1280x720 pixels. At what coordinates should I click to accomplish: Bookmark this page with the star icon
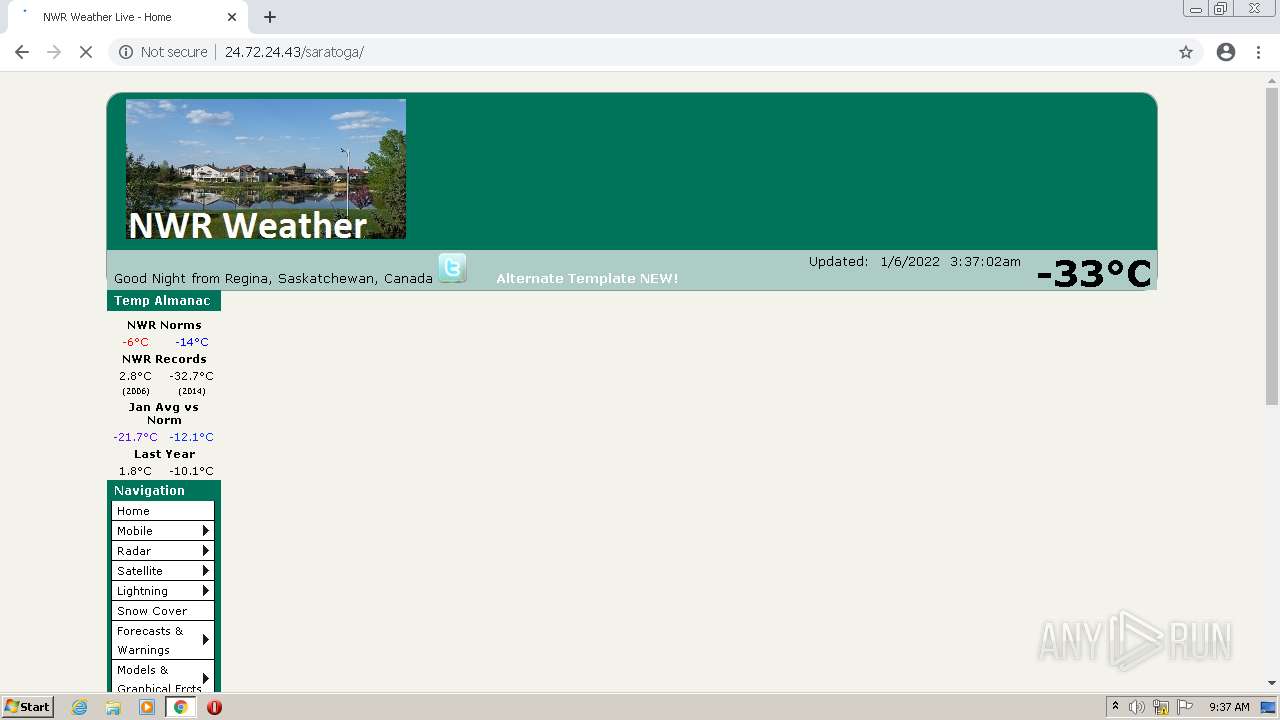[x=1186, y=52]
